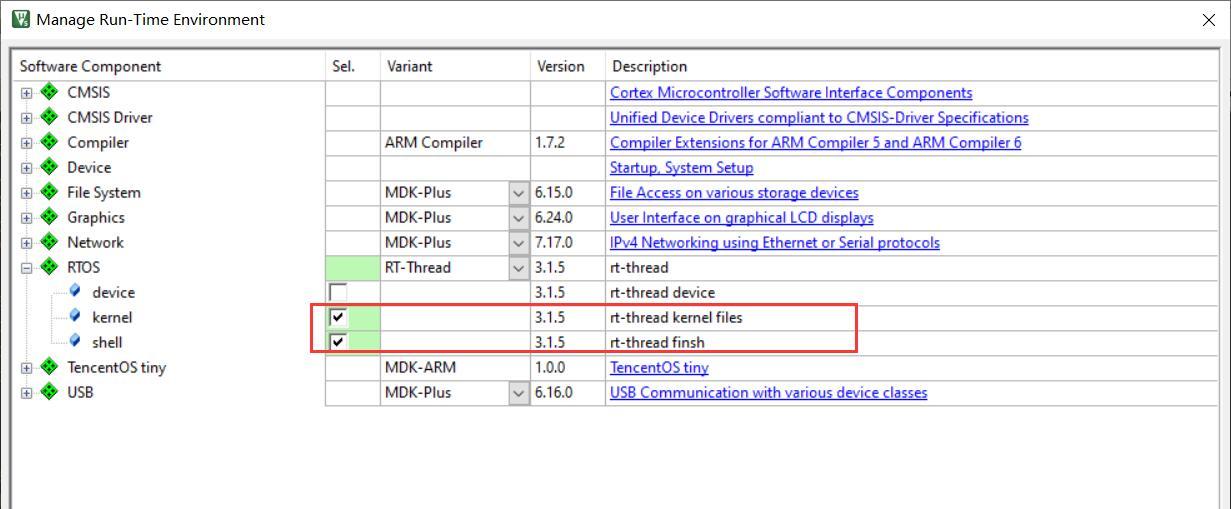
Task: Uncheck the RTOS shell checkbox
Action: (338, 342)
